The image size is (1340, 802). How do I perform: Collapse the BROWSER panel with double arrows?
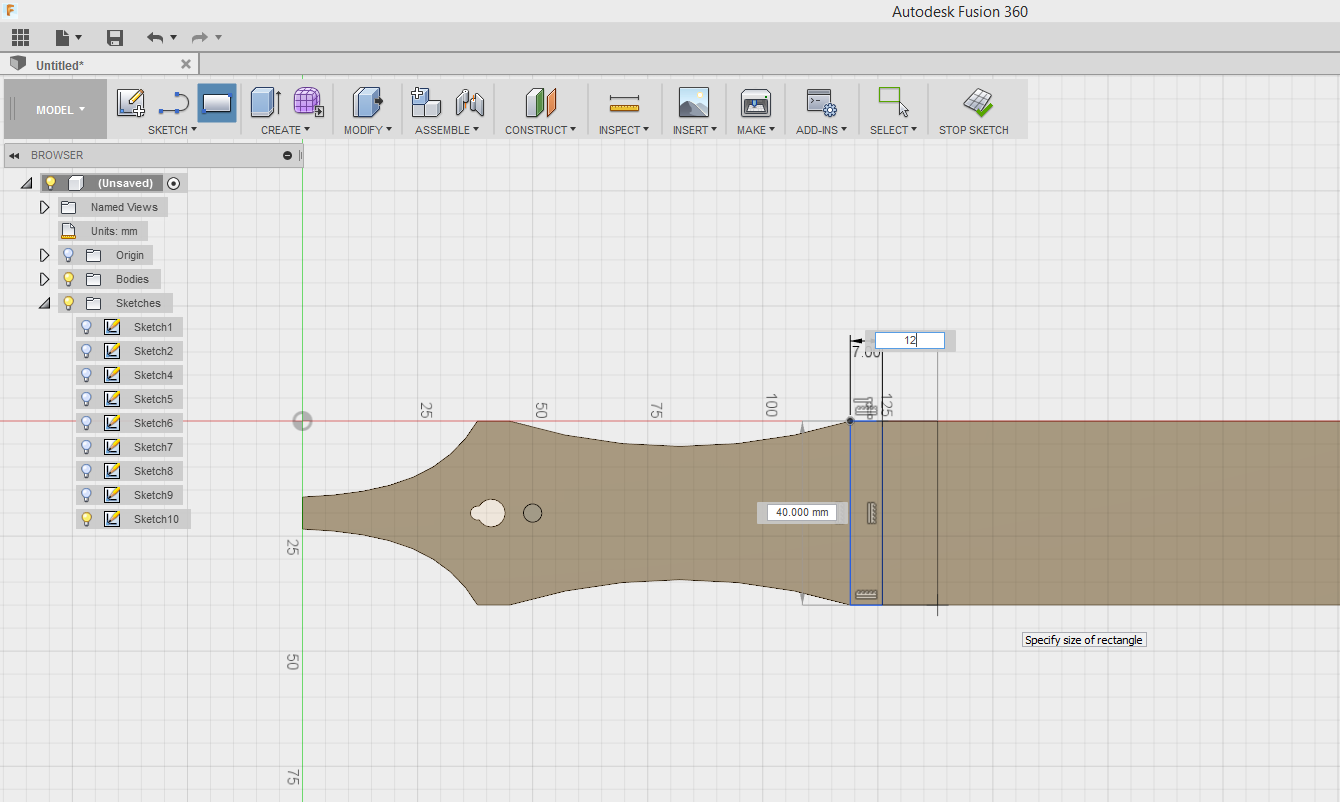[x=15, y=156]
